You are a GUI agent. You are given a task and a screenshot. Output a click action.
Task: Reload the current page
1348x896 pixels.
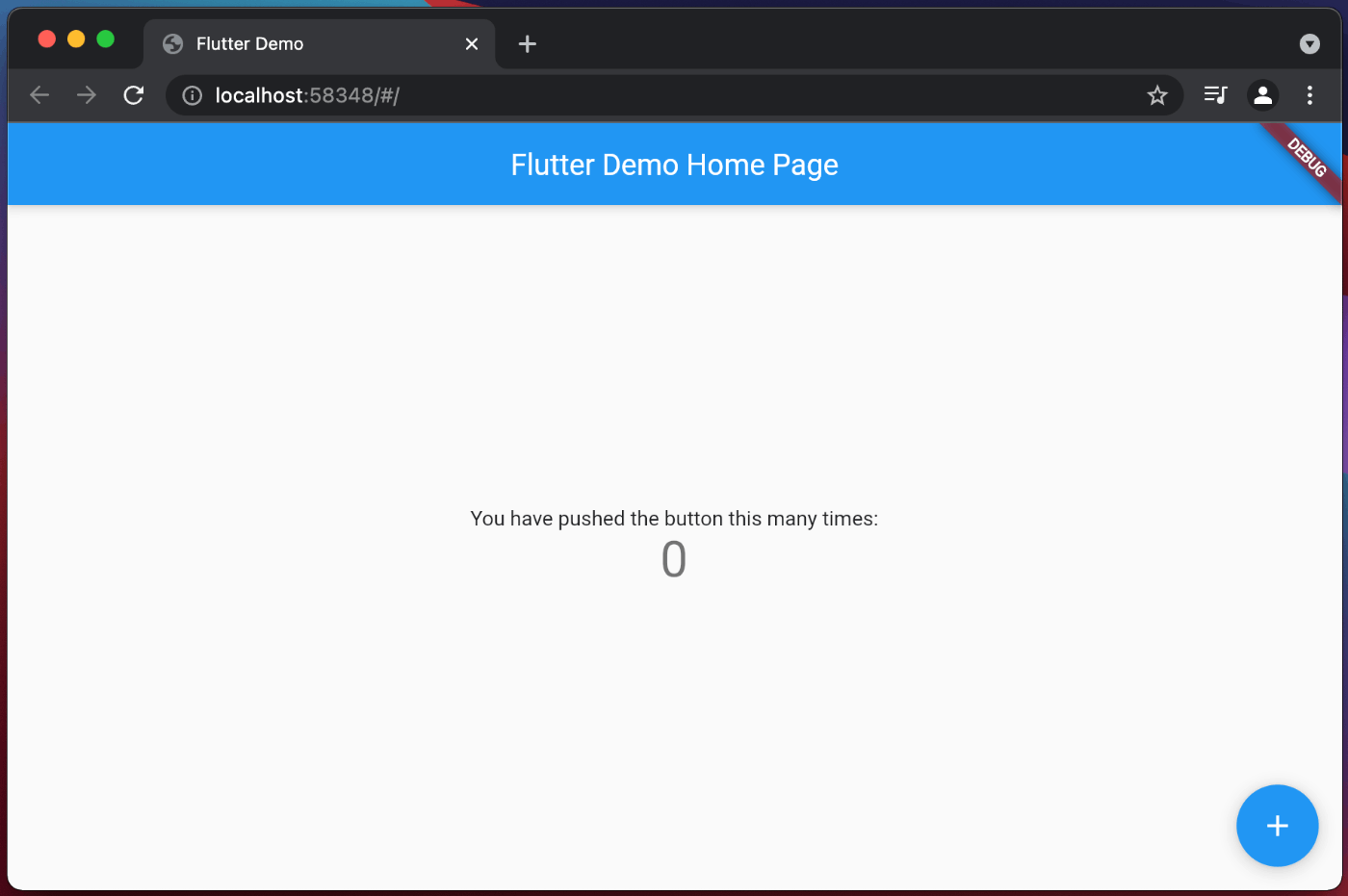pos(134,95)
